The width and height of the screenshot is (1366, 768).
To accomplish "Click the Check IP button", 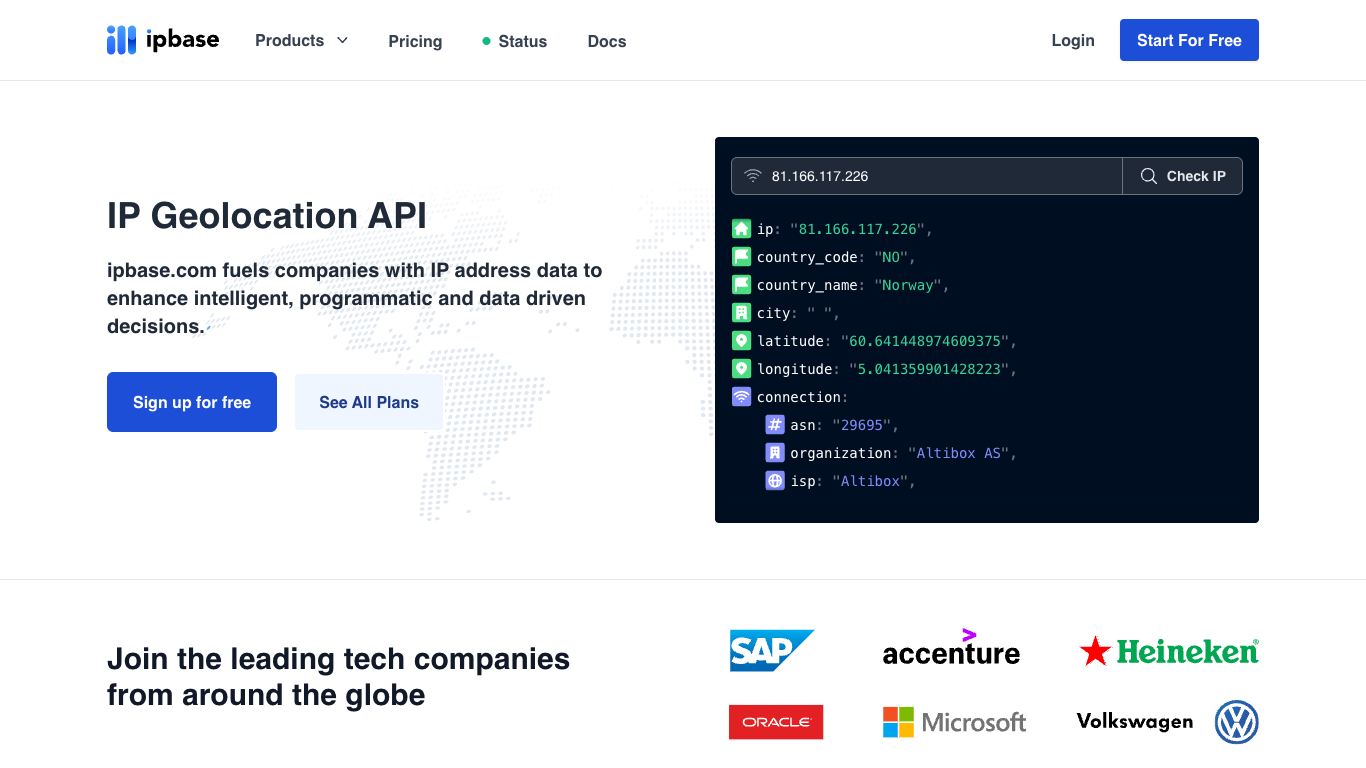I will pos(1183,176).
